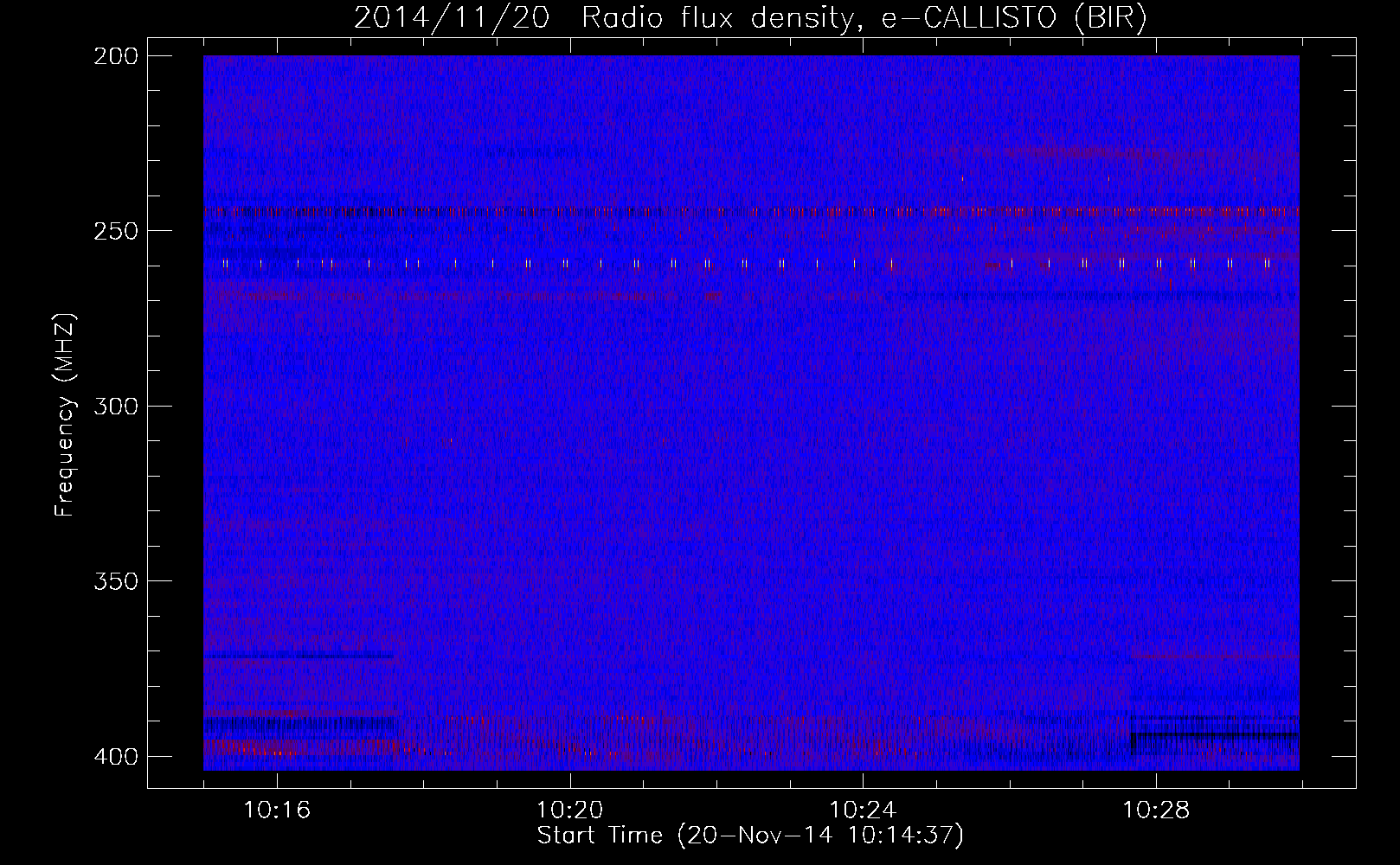Screen dimensions: 1400x865
Task: Click the '10:20' time tick label
Action: 569,811
